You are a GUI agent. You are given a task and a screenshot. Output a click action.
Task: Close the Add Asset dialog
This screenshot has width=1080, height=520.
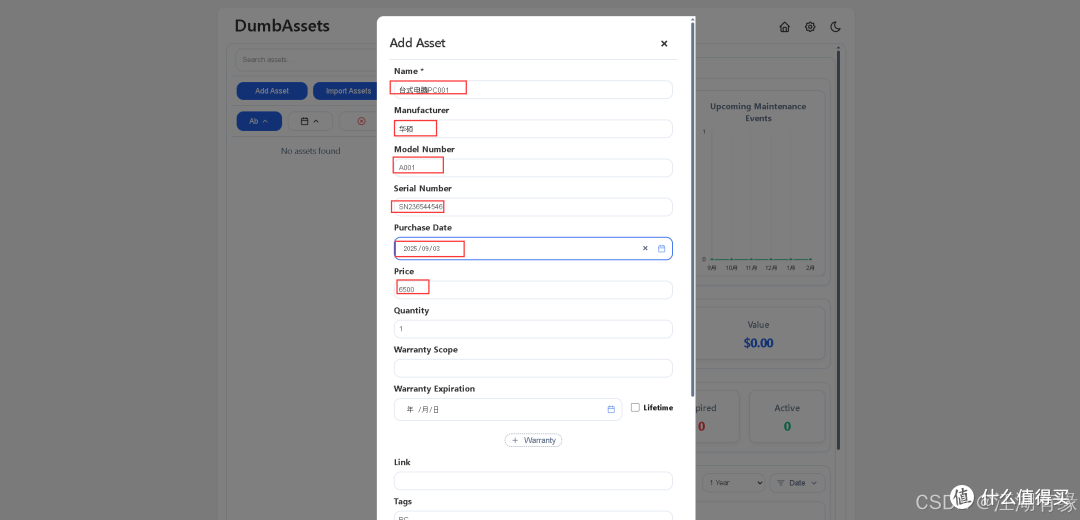click(x=664, y=43)
